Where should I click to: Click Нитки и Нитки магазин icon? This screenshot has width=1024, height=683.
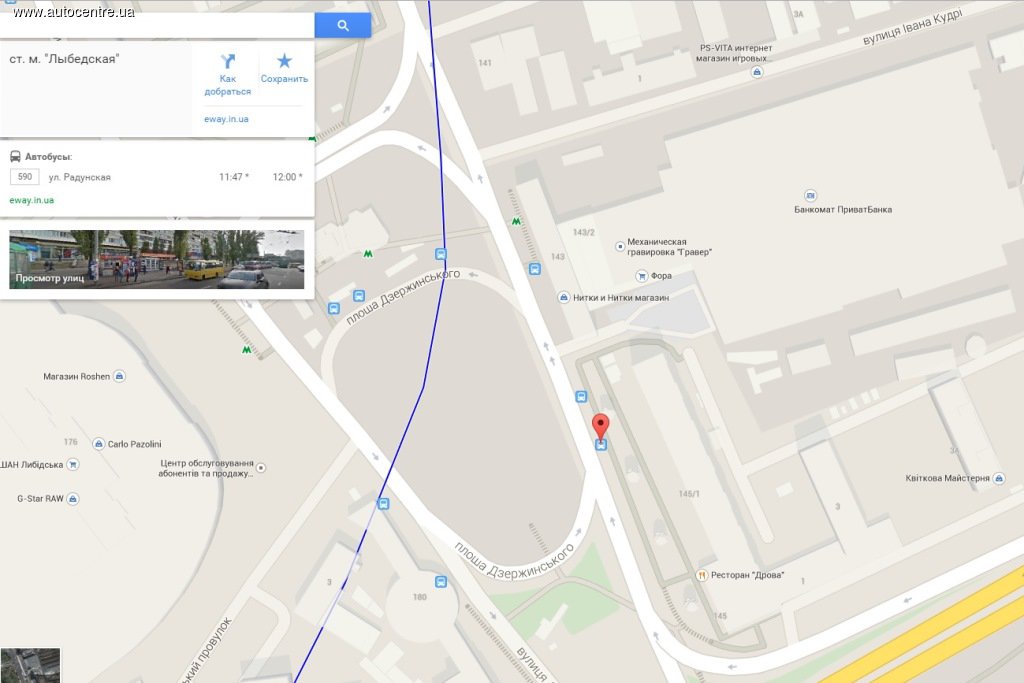coord(564,298)
